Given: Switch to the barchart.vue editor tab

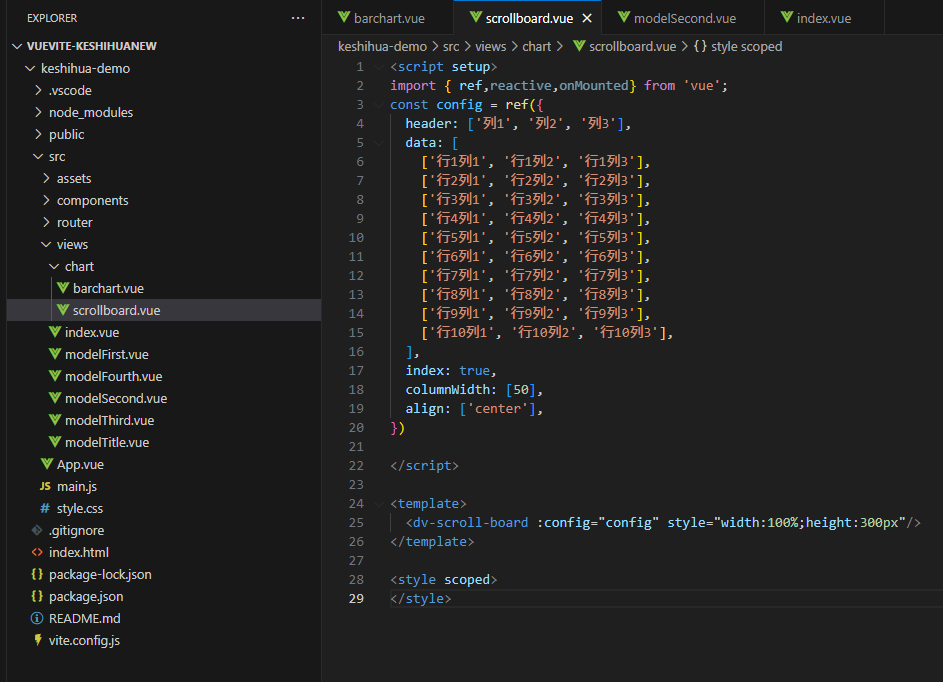Looking at the screenshot, I should [x=388, y=18].
